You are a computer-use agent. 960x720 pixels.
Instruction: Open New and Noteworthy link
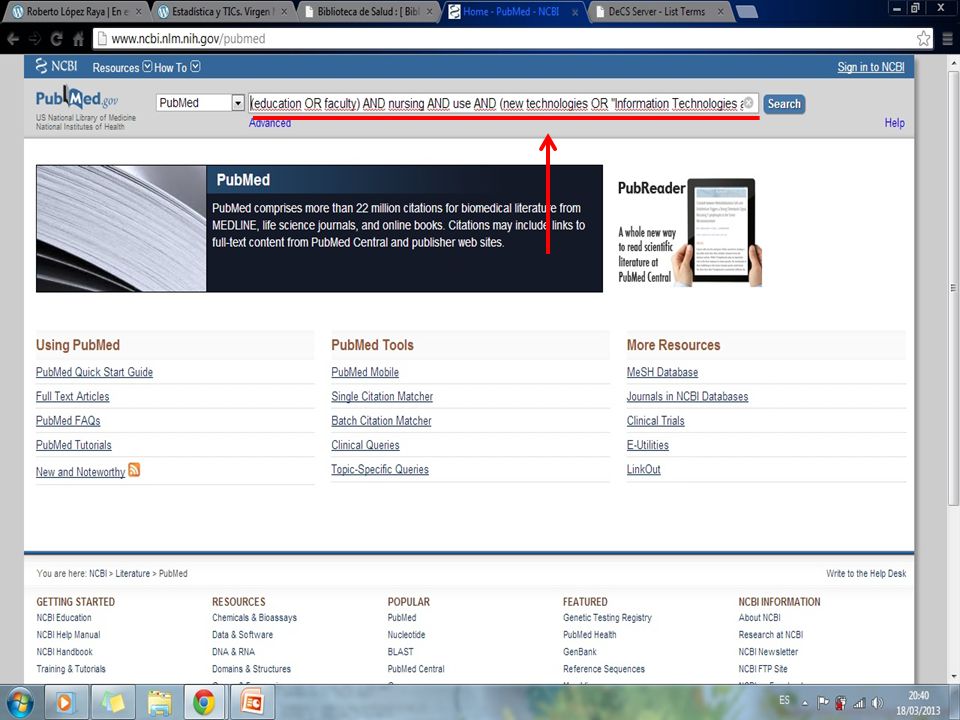pyautogui.click(x=80, y=472)
